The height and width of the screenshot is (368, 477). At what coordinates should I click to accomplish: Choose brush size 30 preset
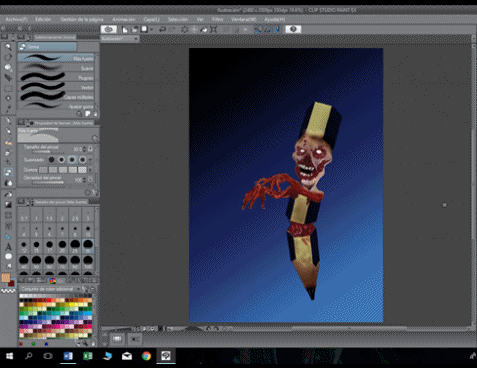pos(88,245)
